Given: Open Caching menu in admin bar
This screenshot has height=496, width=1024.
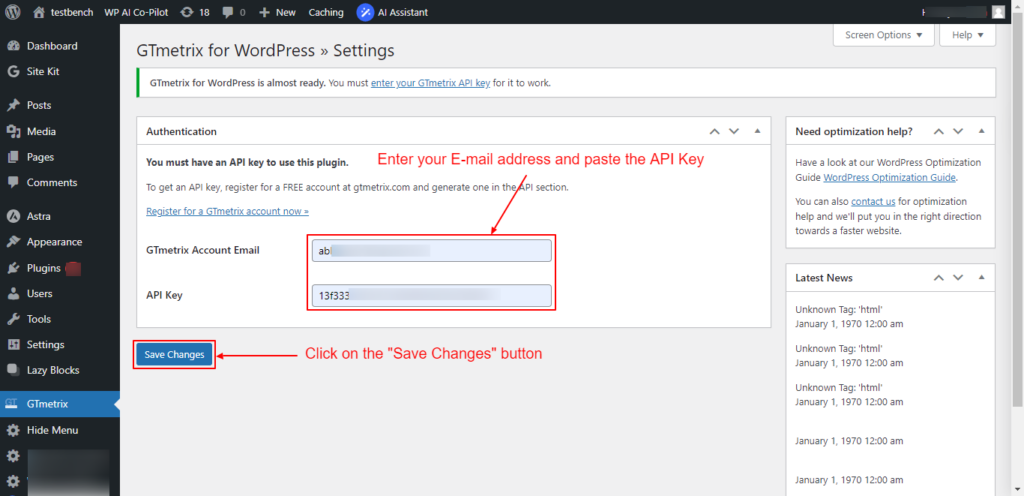Looking at the screenshot, I should 326,12.
